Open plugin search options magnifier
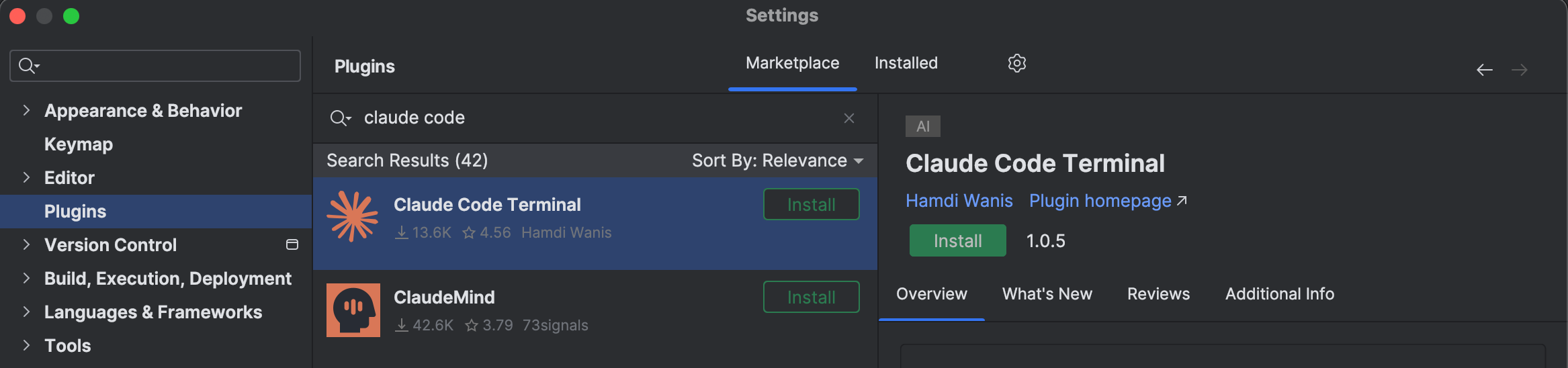The width and height of the screenshot is (1568, 368). 340,118
